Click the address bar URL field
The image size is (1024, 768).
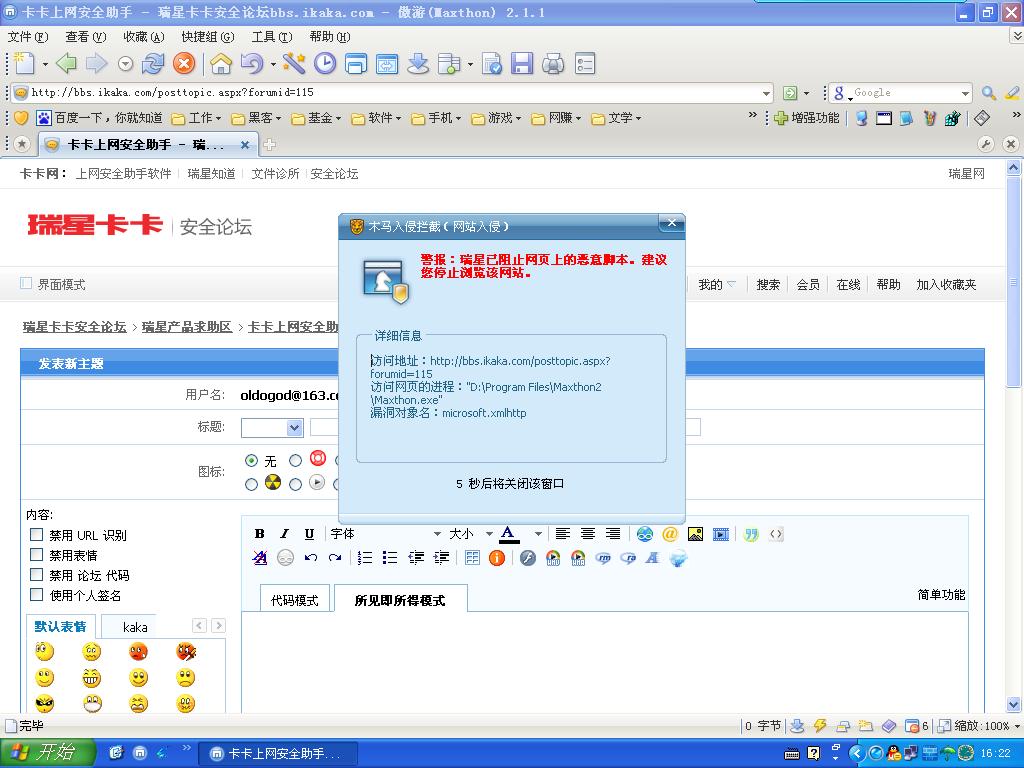pyautogui.click(x=392, y=93)
